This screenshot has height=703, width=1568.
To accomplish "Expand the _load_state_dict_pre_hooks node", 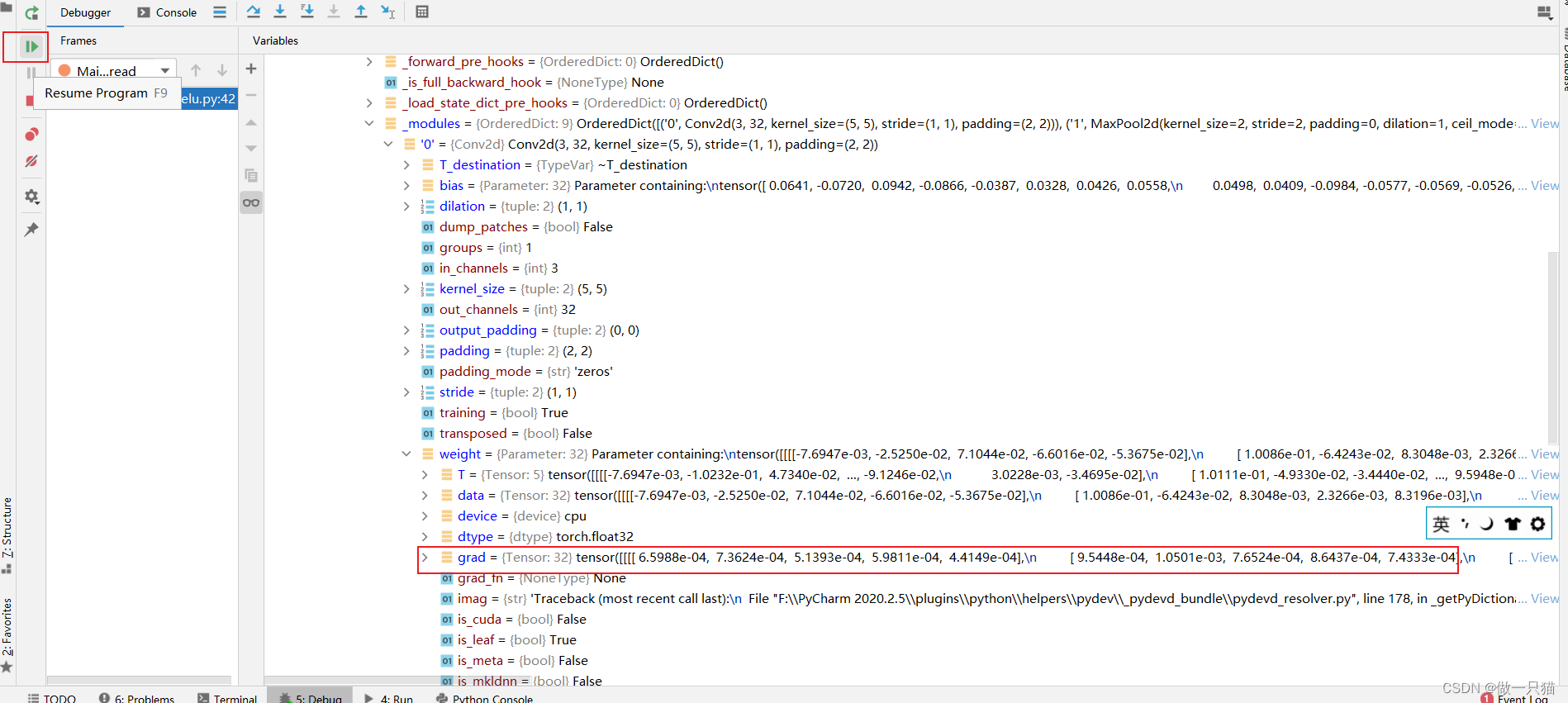I will coord(369,103).
